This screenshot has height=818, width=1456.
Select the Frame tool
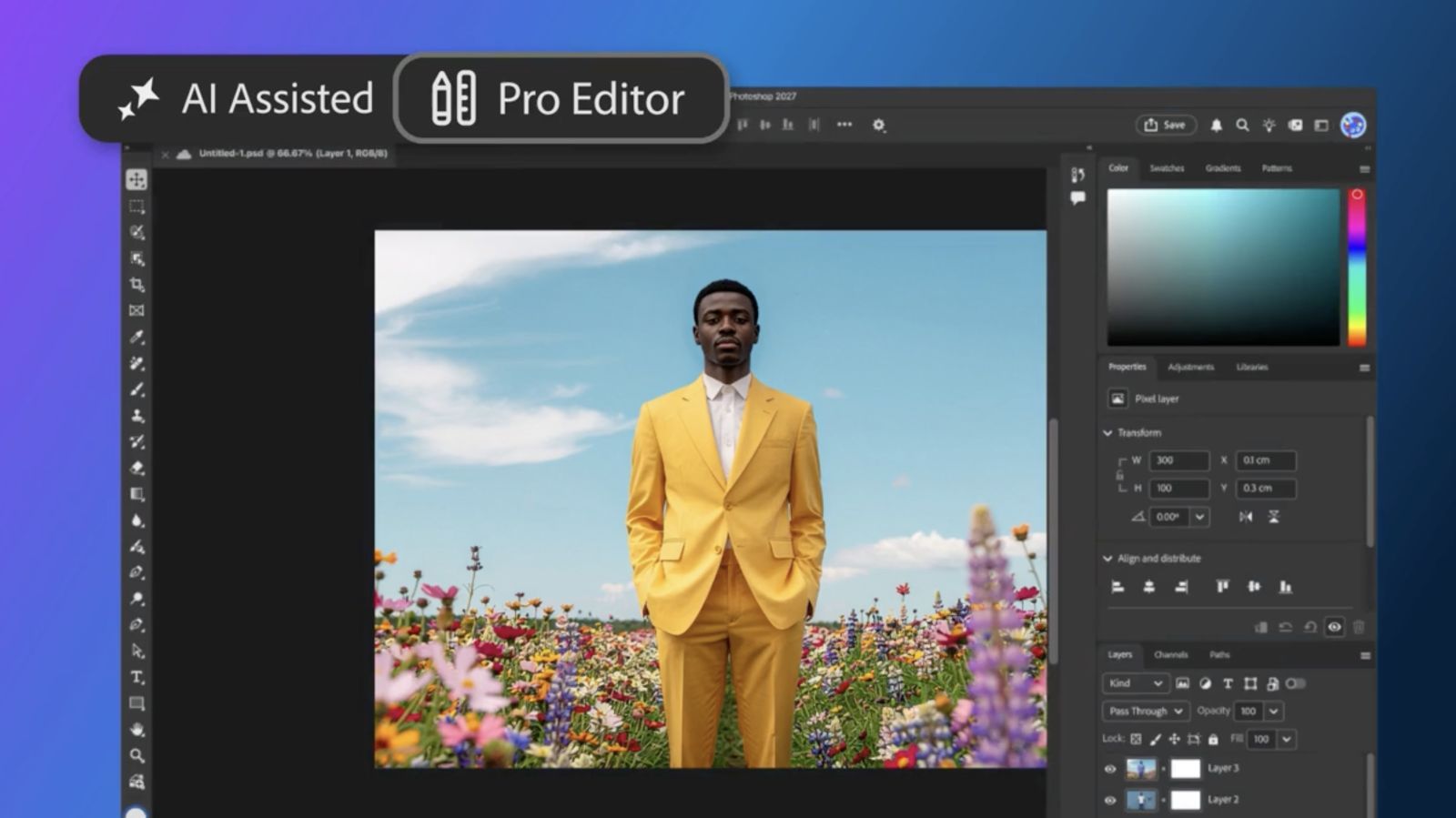[x=136, y=310]
